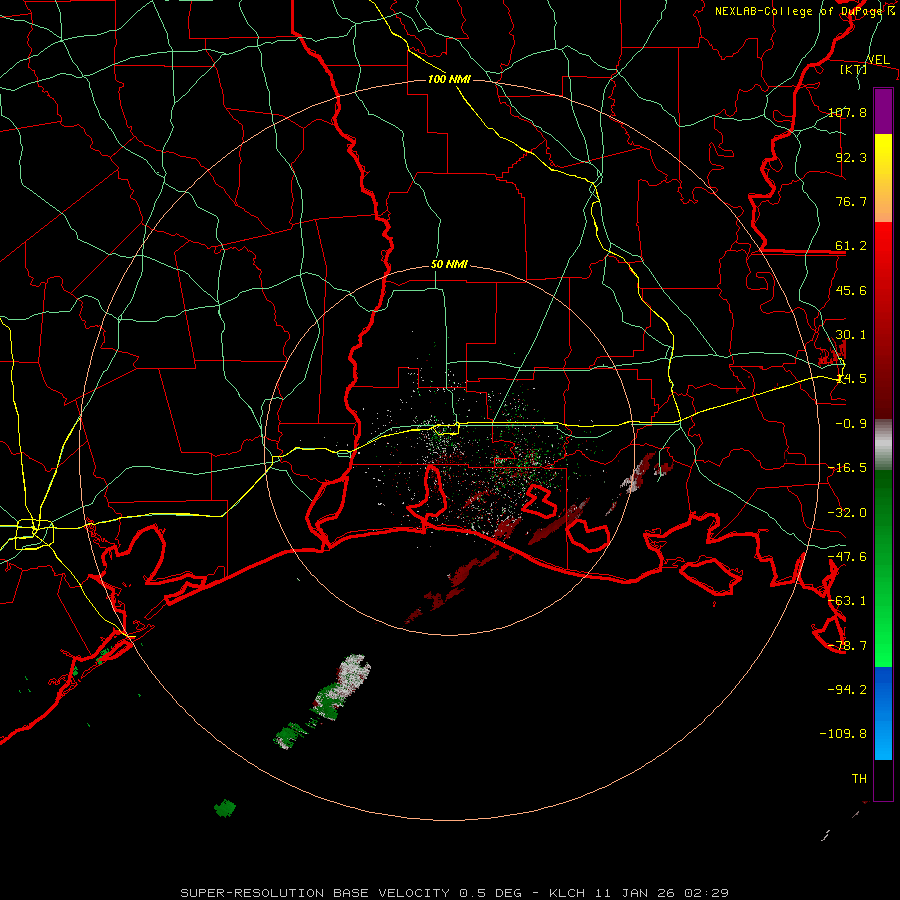The image size is (900, 900).
Task: Pick the blue segment of the color bar
Action: click(883, 713)
